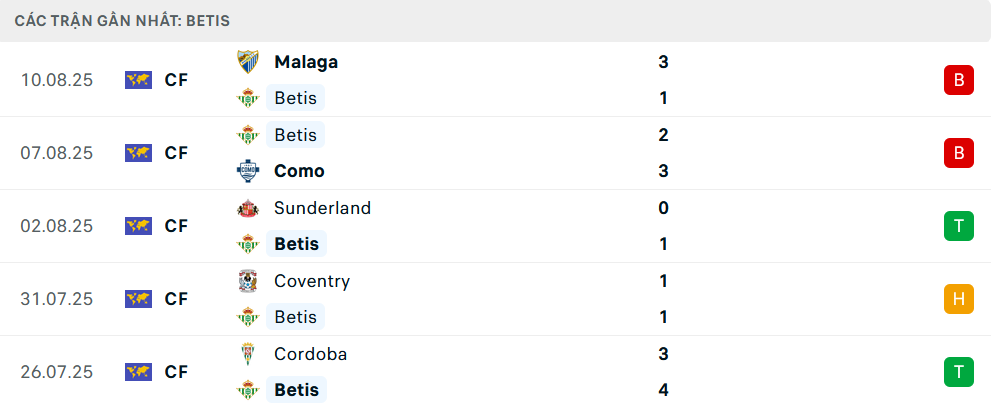
Task: Click the CF label on 07.08.25 row
Action: [176, 153]
